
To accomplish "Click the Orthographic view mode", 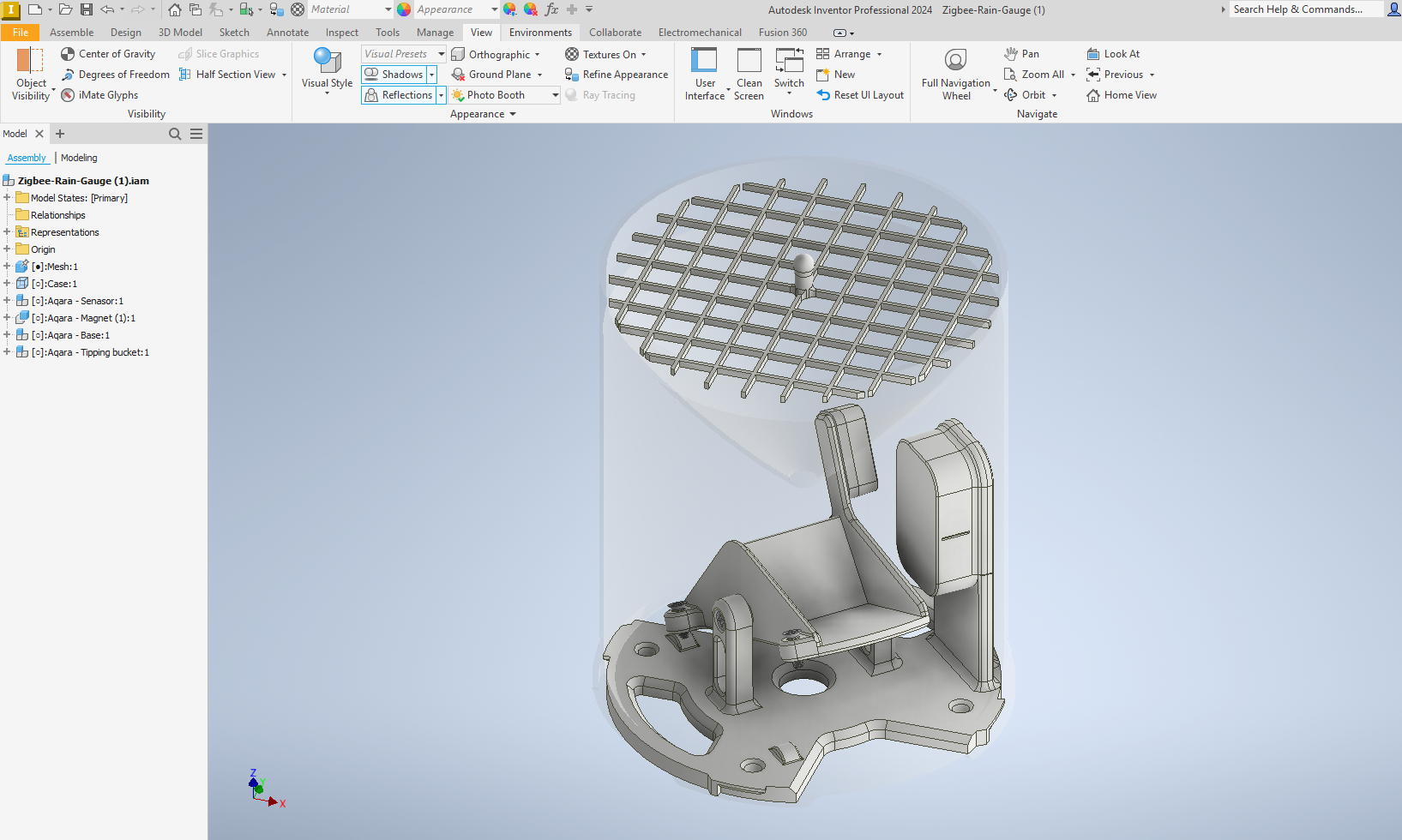I will (490, 54).
